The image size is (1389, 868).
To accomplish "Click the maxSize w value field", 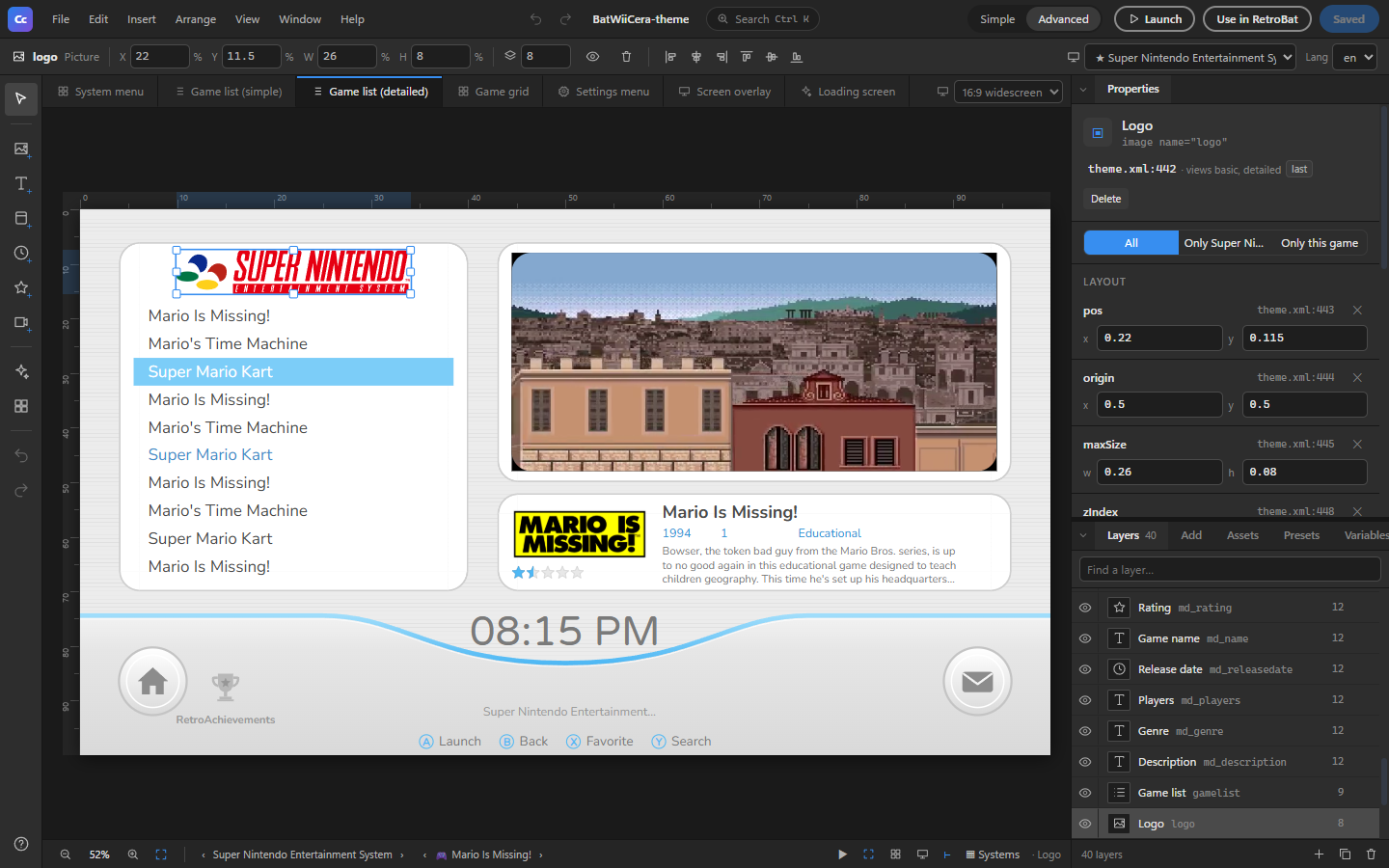I will 1160,472.
